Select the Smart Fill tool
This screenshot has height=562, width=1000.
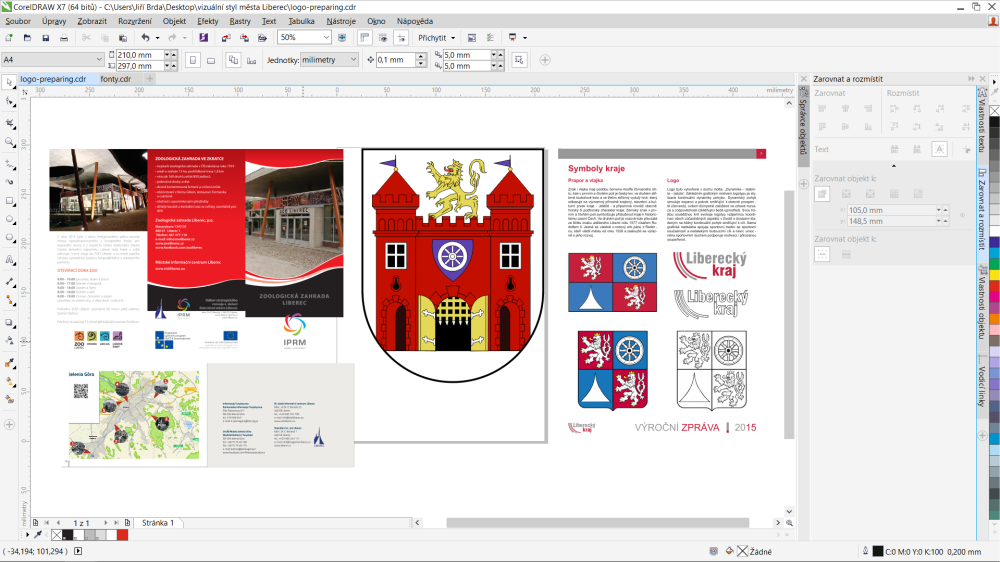[x=10, y=400]
